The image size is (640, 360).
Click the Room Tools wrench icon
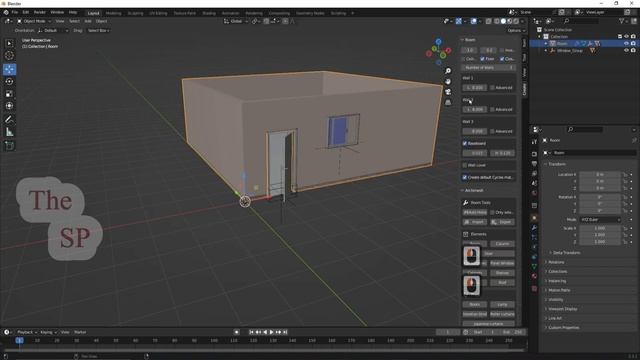pyautogui.click(x=466, y=202)
